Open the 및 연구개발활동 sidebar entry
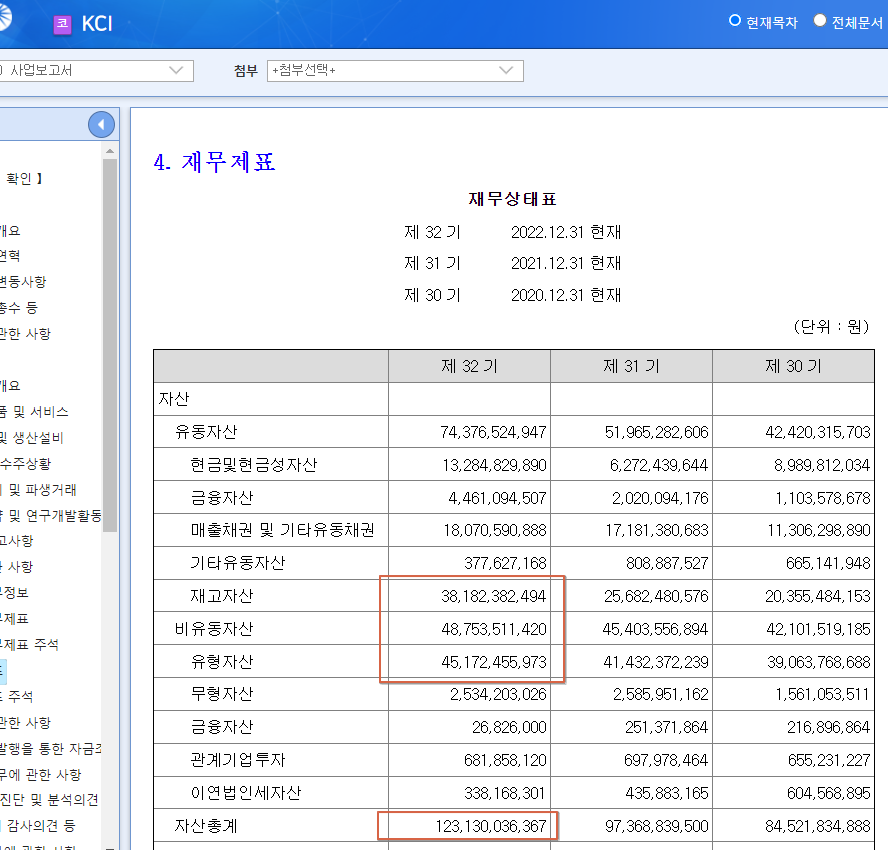This screenshot has height=850, width=888. [51, 515]
